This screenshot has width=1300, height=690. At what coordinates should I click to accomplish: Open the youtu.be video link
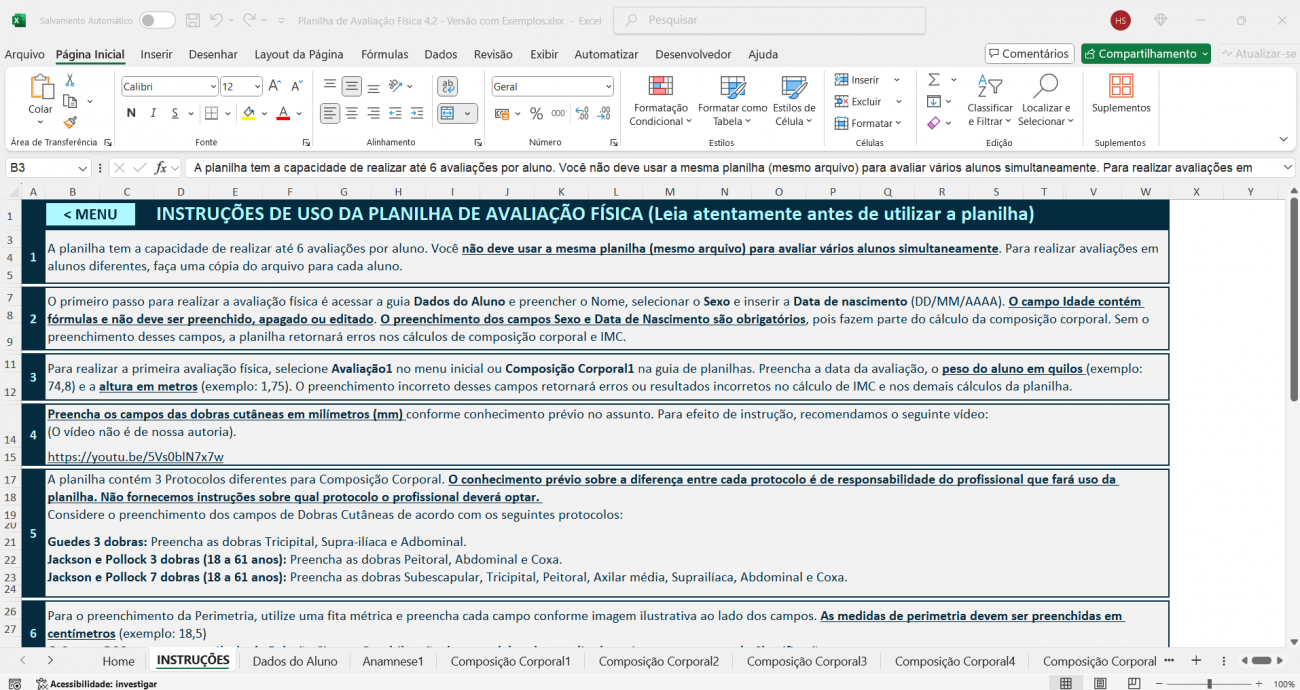(136, 456)
